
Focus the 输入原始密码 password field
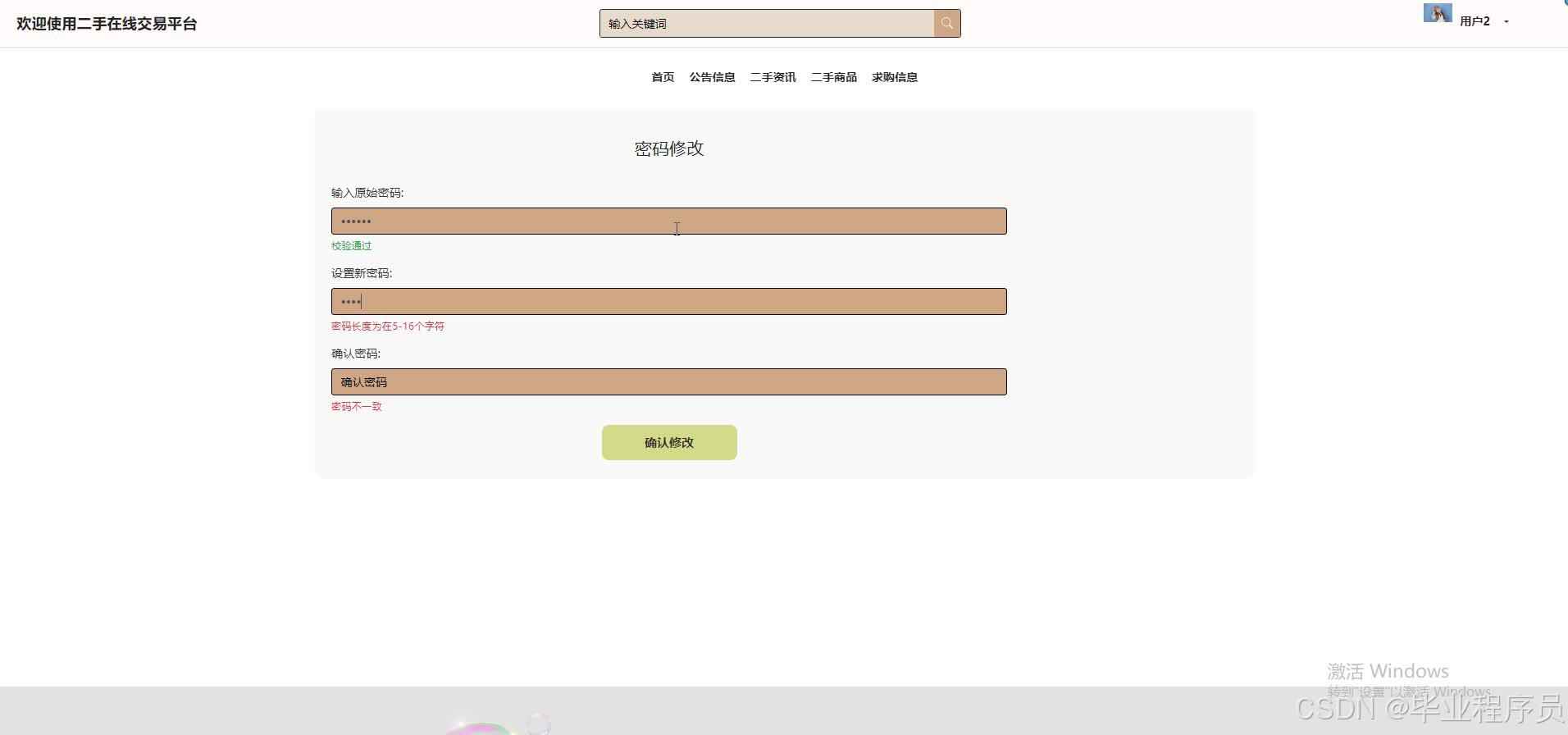[669, 221]
